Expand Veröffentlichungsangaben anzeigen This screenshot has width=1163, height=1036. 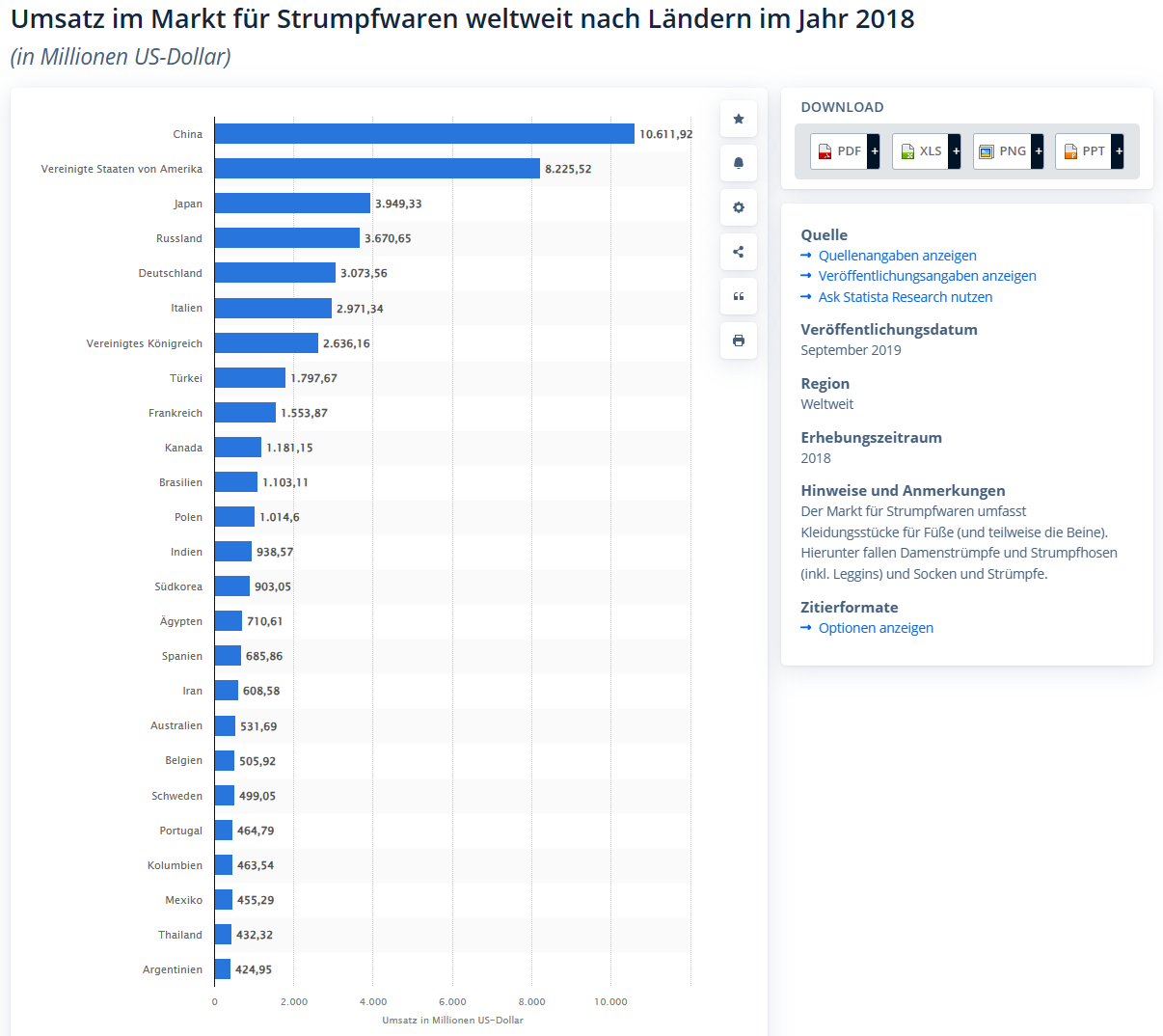pyautogui.click(x=927, y=276)
